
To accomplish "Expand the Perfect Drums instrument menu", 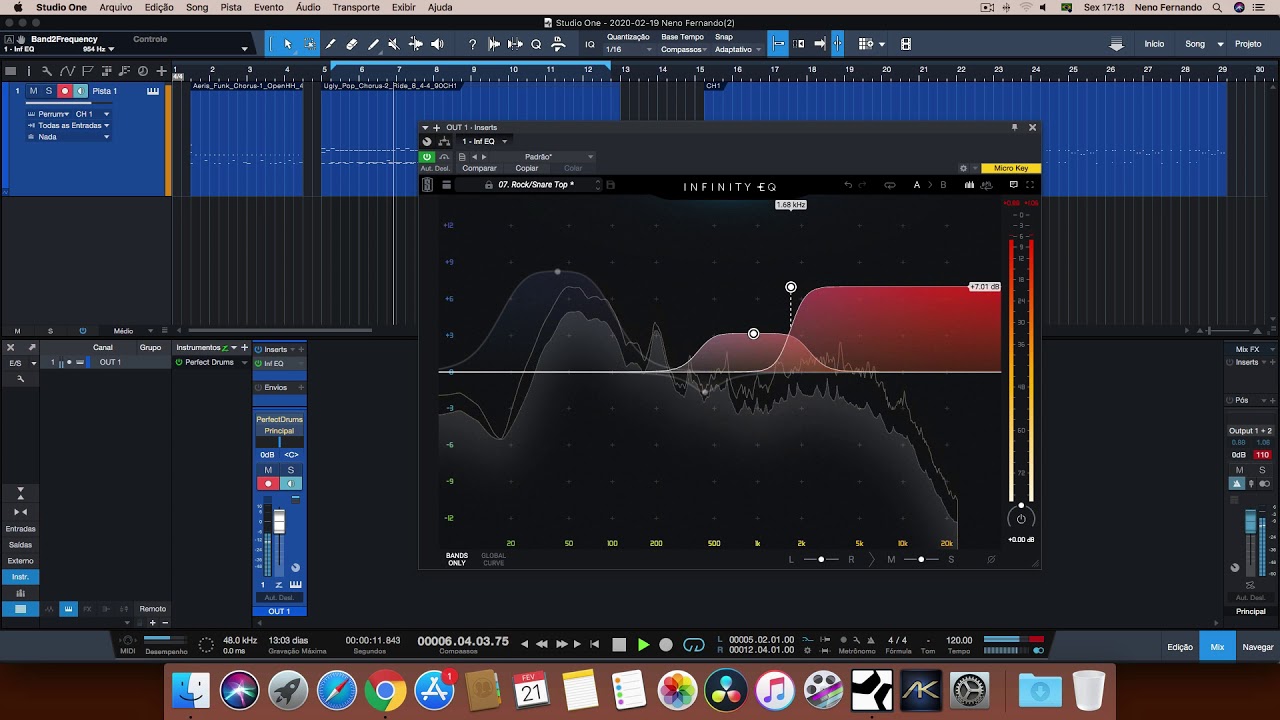I will click(244, 362).
